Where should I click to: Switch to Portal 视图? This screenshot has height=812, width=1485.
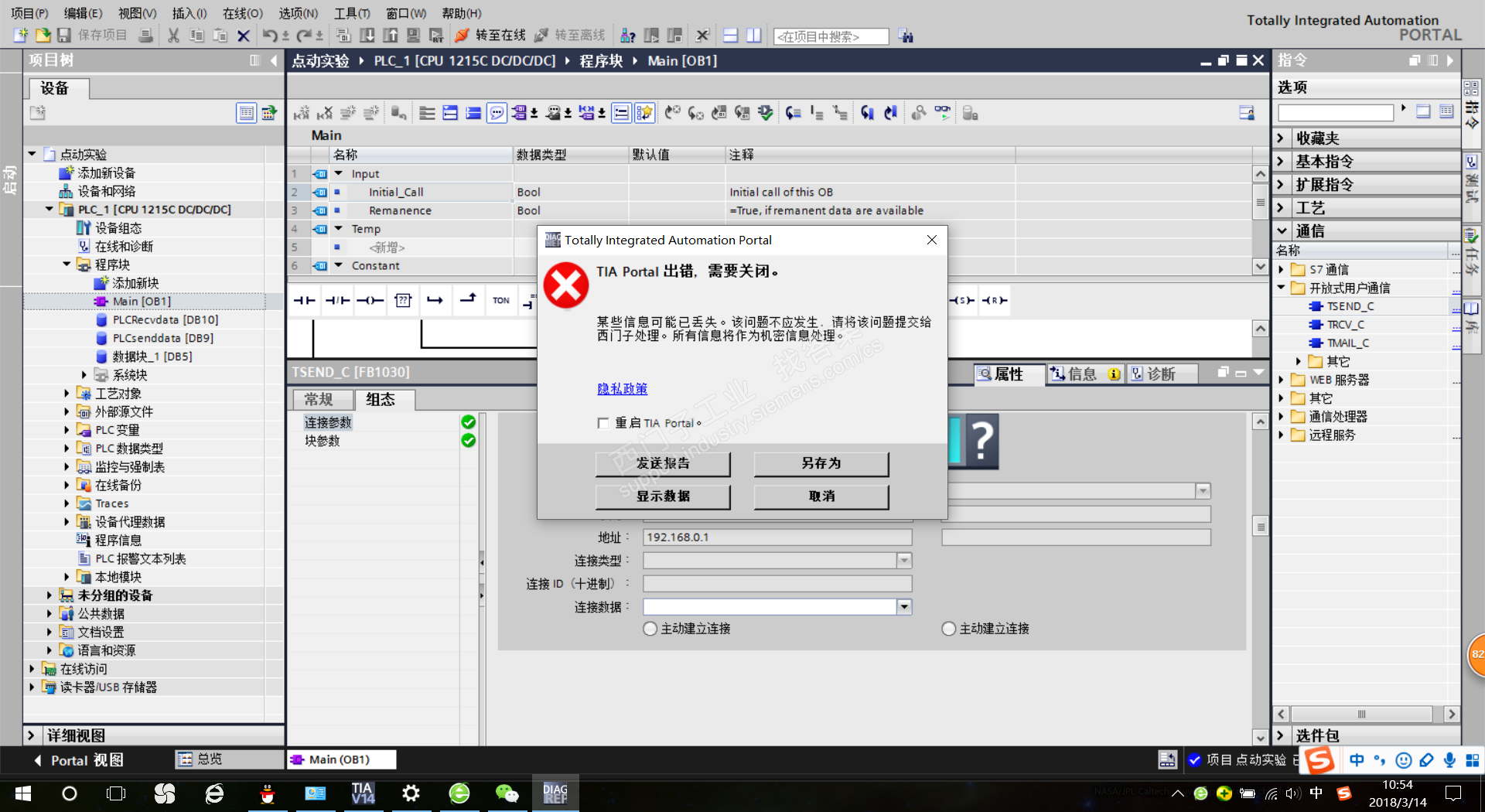point(78,760)
